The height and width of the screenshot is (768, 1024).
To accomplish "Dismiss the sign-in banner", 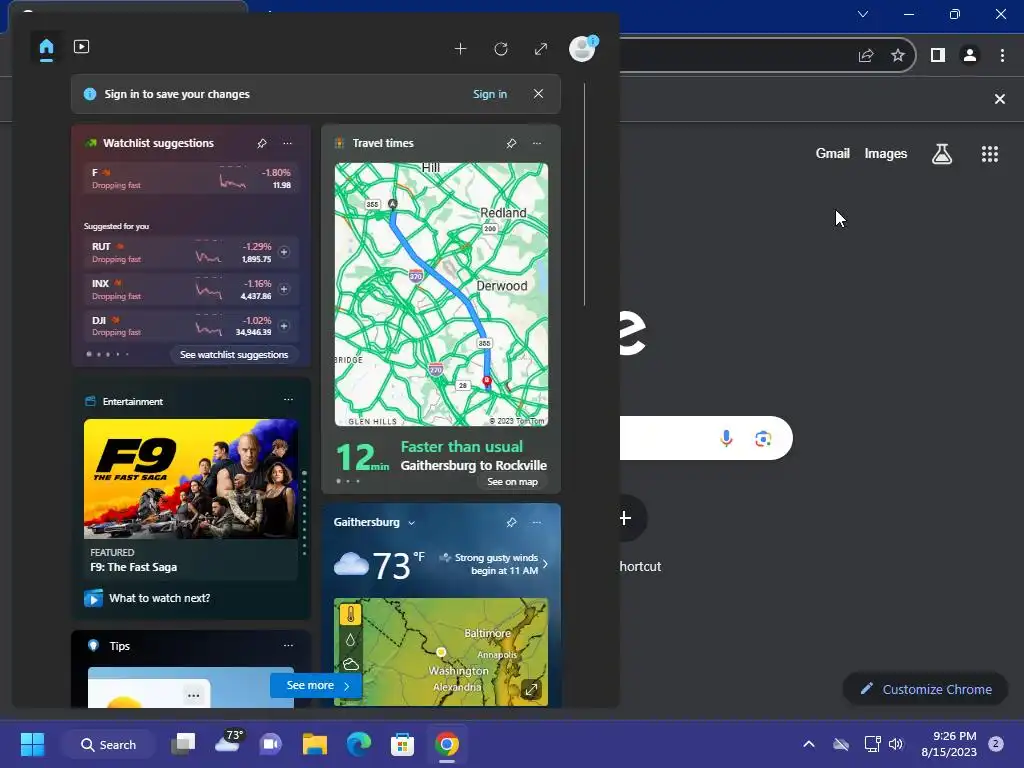I will (538, 94).
